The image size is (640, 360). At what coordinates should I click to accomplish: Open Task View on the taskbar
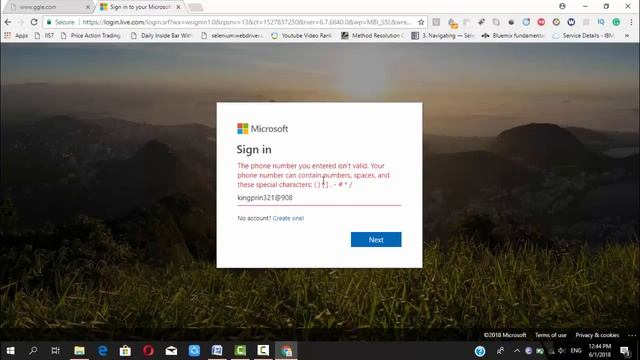point(56,351)
